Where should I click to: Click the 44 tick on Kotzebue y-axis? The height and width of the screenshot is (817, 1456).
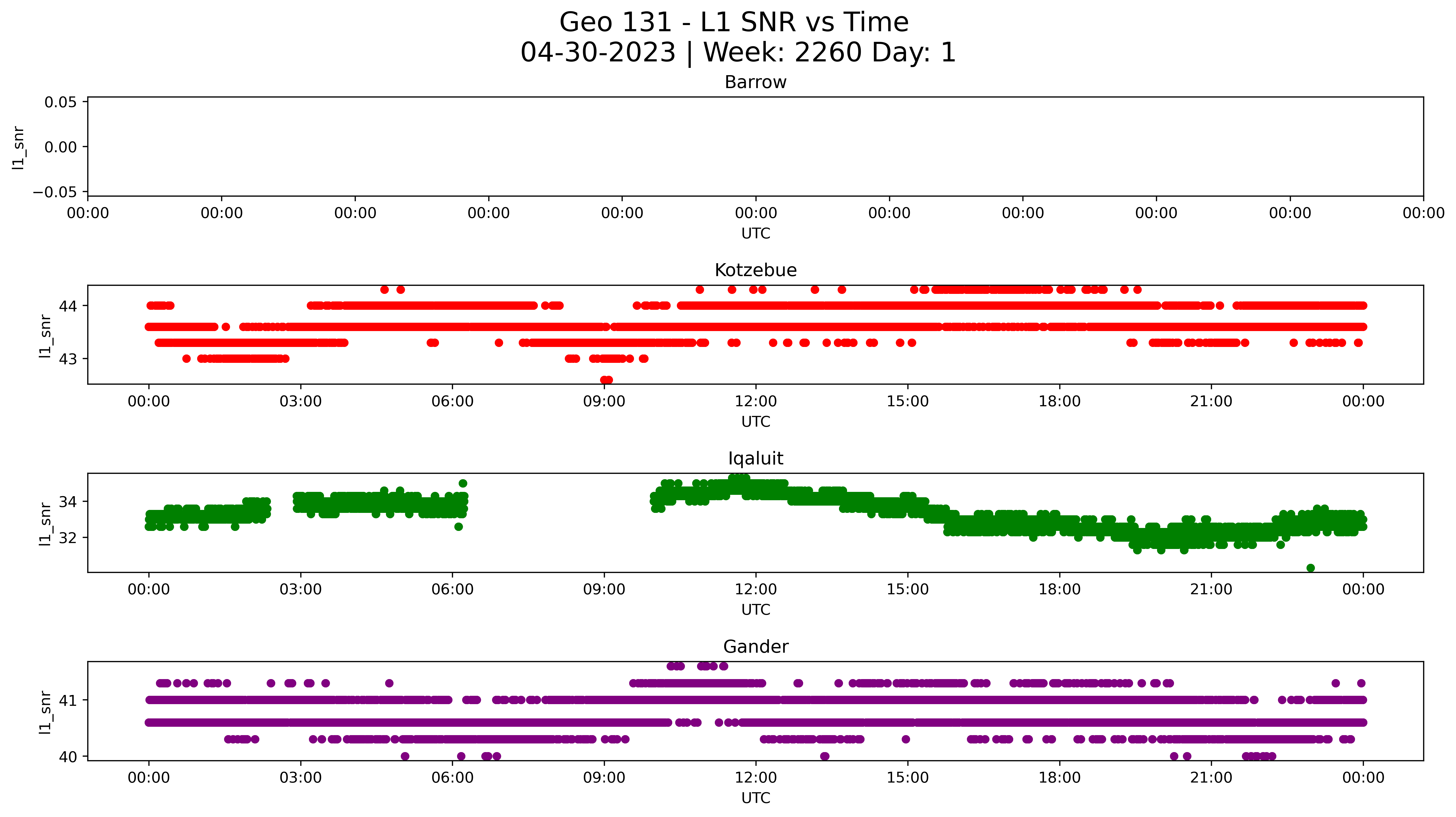(x=68, y=306)
